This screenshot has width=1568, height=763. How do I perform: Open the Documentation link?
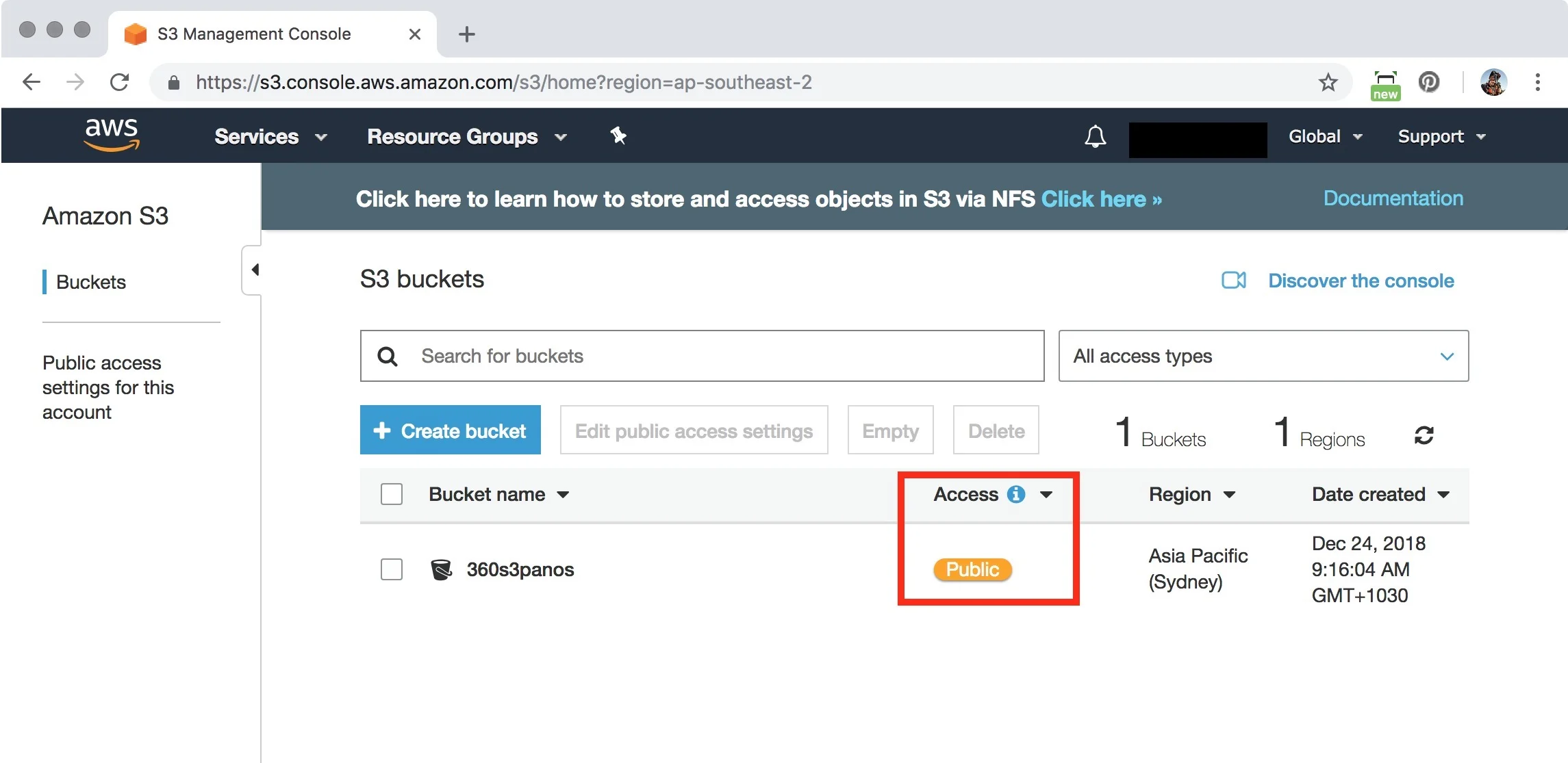[x=1393, y=198]
